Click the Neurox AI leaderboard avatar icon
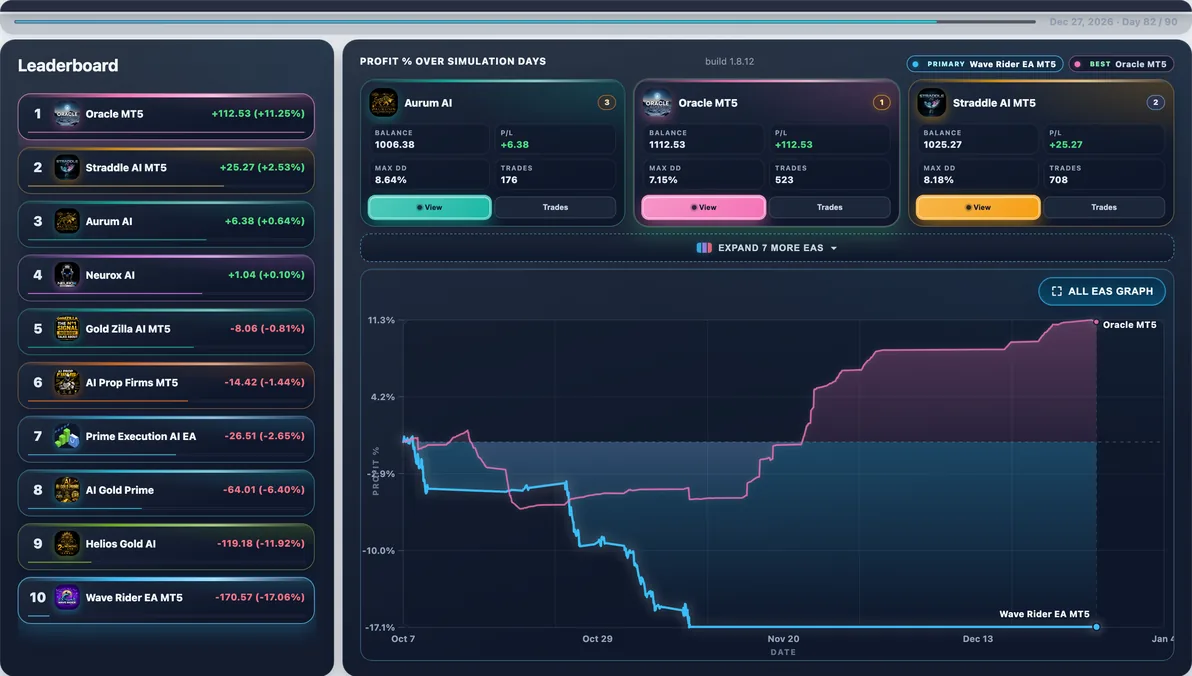This screenshot has height=676, width=1192. coord(67,275)
